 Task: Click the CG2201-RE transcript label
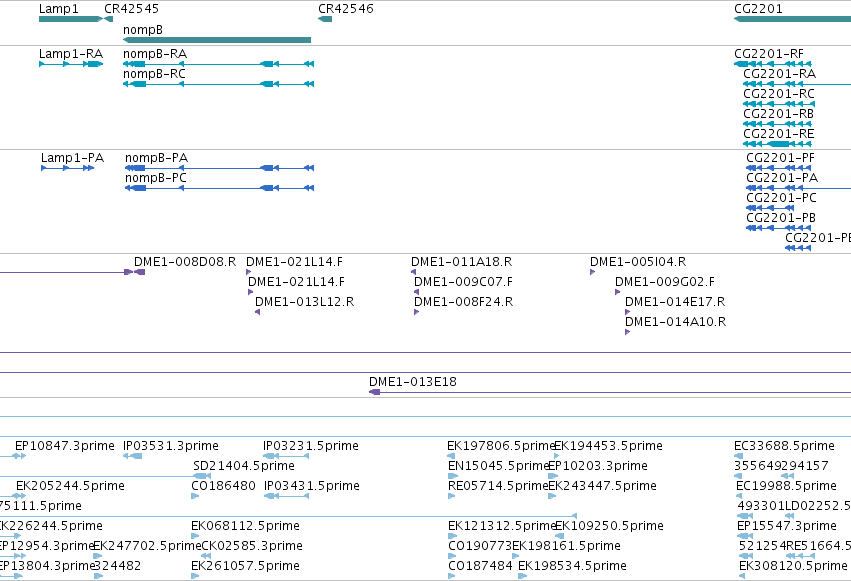click(779, 134)
